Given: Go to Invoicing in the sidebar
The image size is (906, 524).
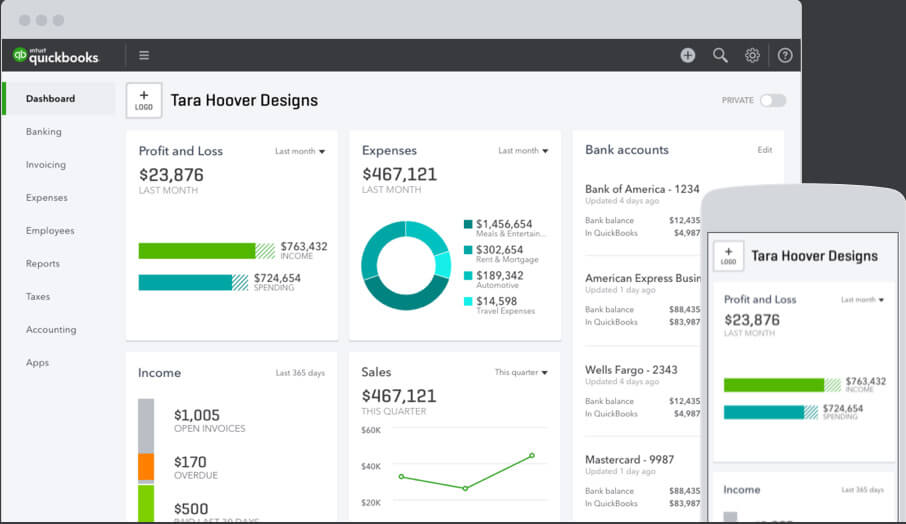Looking at the screenshot, I should pyautogui.click(x=46, y=165).
